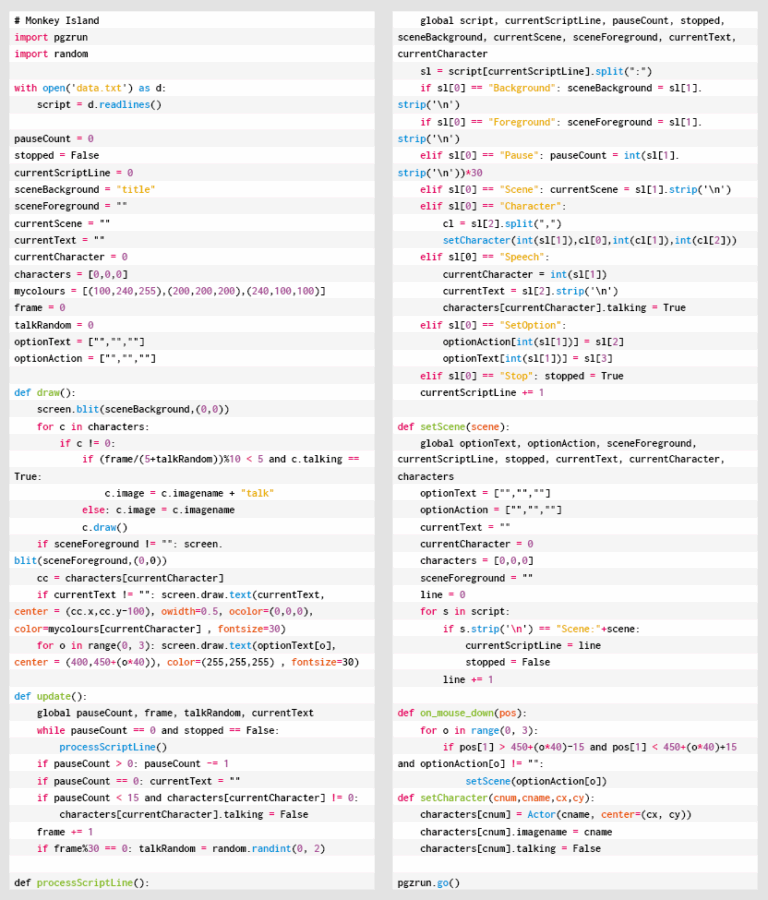768x900 pixels.
Task: Click the 'script = d.readlines()' line
Action: point(99,104)
